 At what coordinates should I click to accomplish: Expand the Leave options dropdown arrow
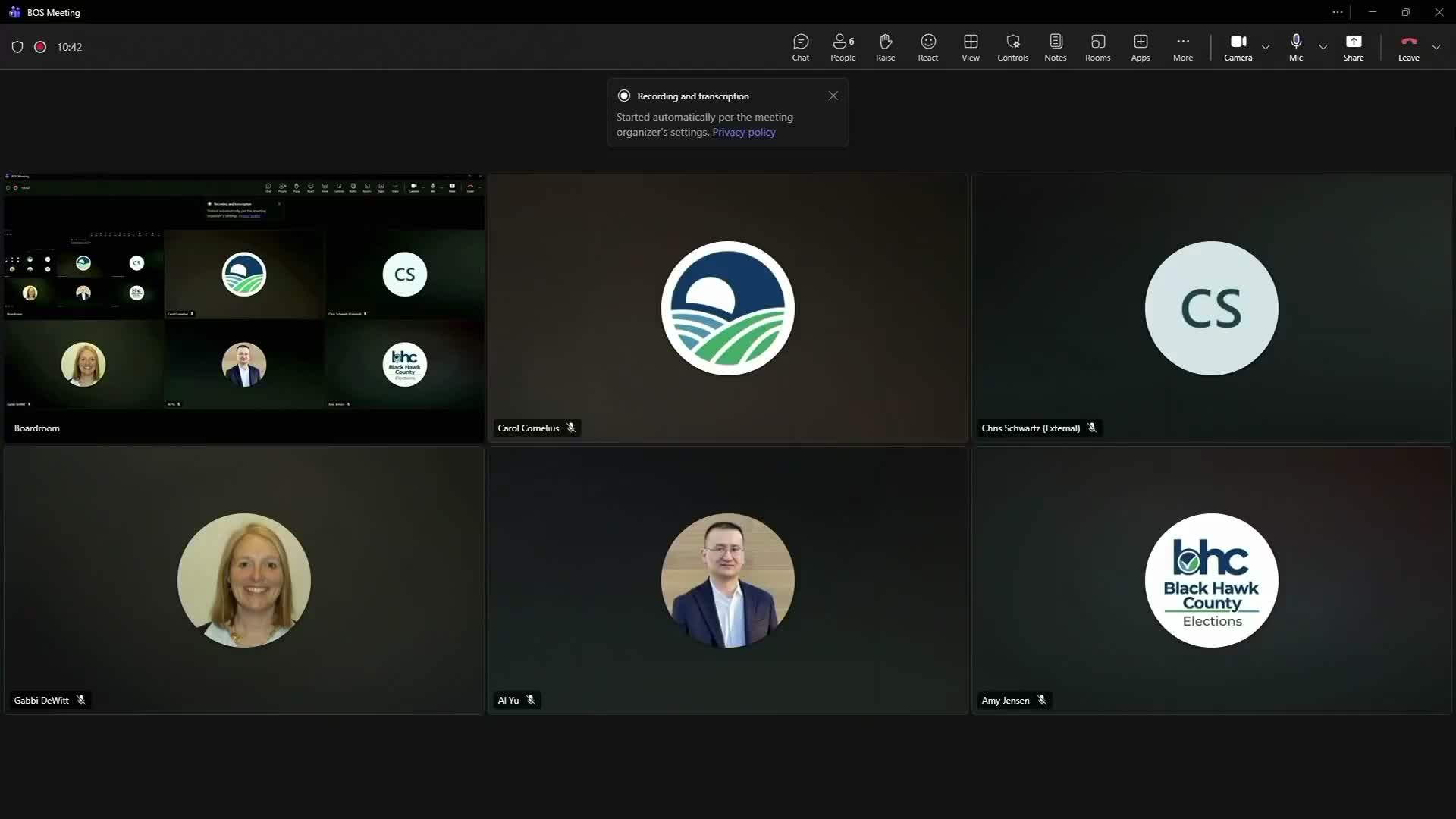(x=1436, y=47)
